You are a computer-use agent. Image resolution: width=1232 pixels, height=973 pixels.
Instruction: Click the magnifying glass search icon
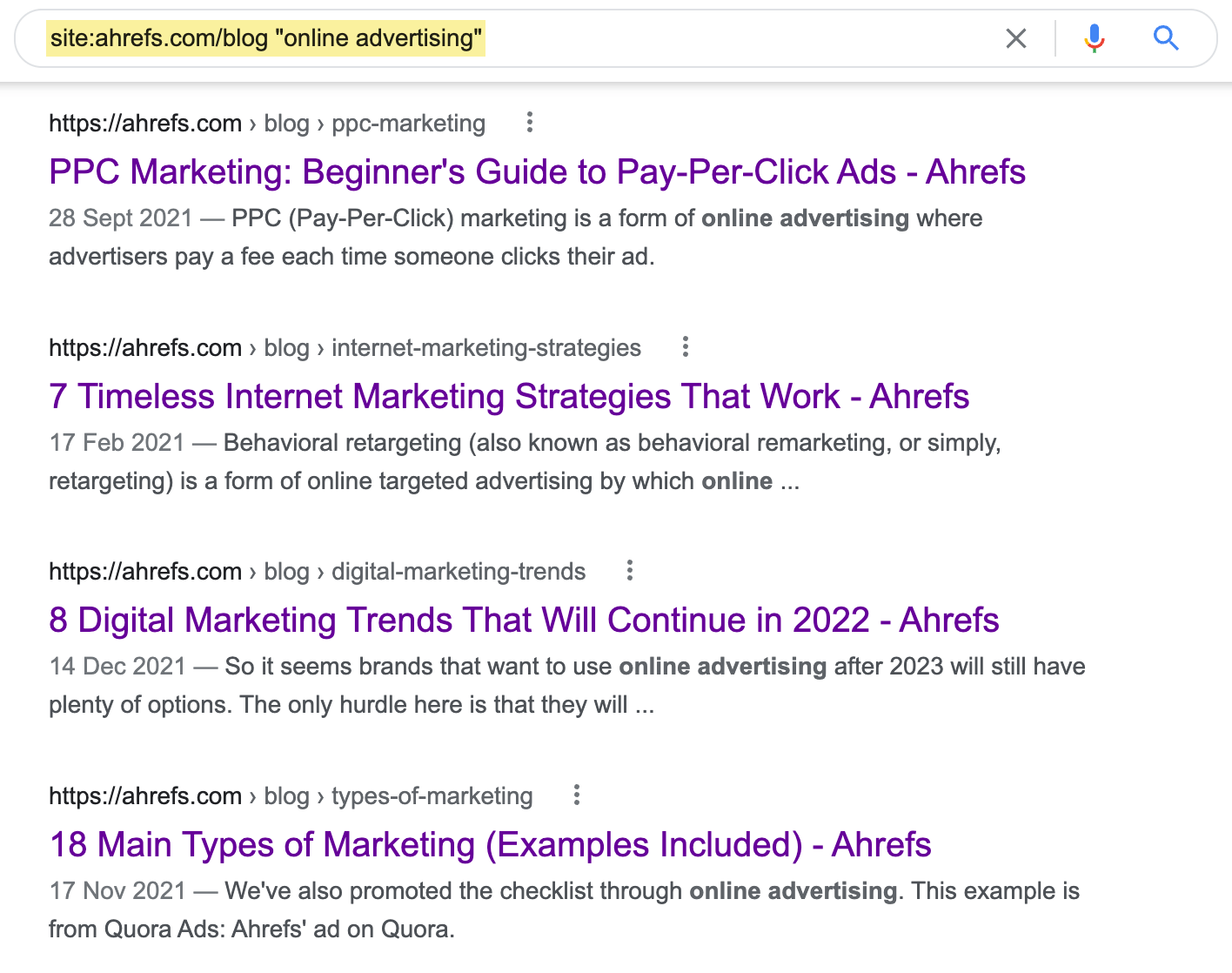click(1166, 38)
